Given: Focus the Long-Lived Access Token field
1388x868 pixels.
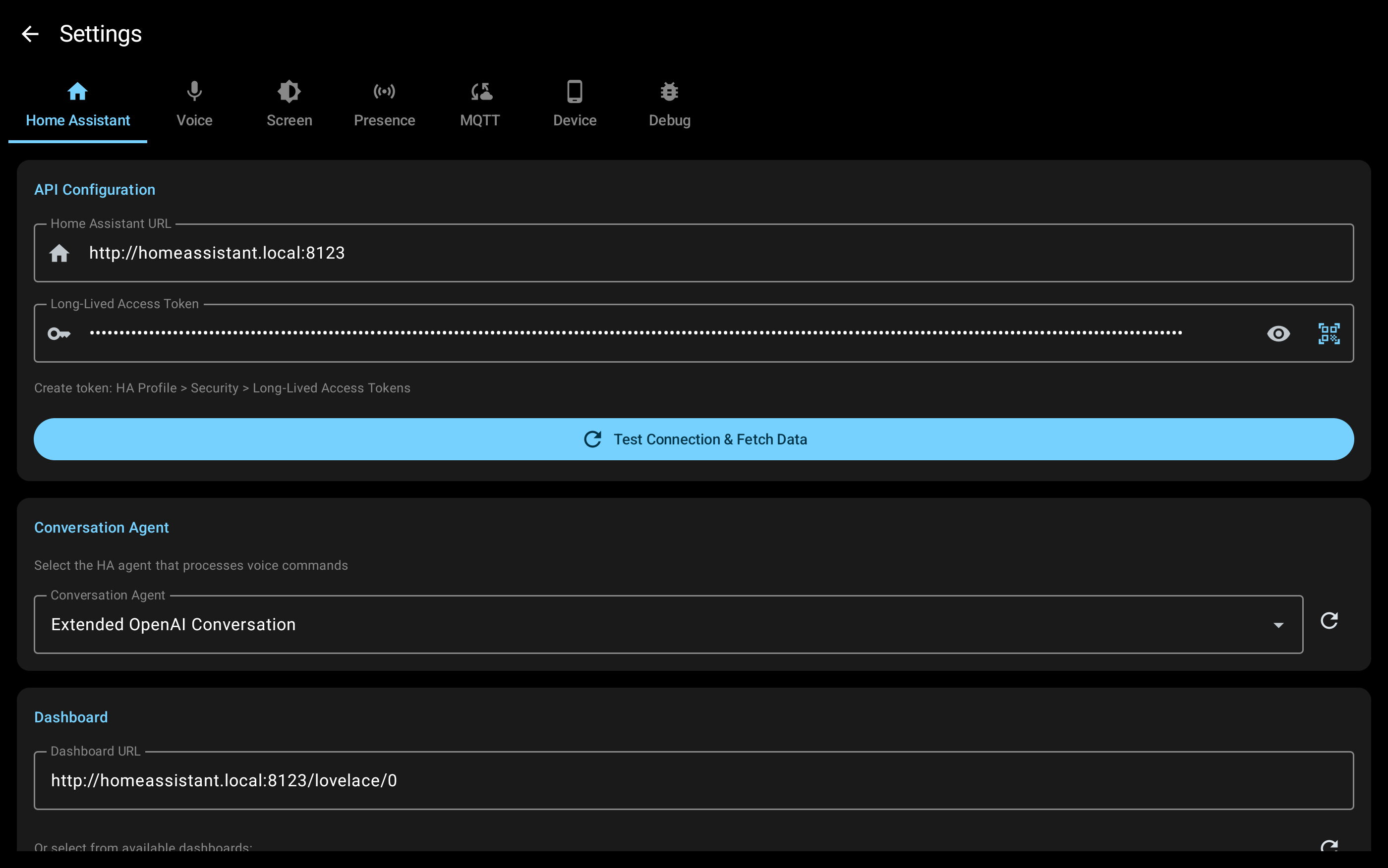Looking at the screenshot, I should point(632,333).
